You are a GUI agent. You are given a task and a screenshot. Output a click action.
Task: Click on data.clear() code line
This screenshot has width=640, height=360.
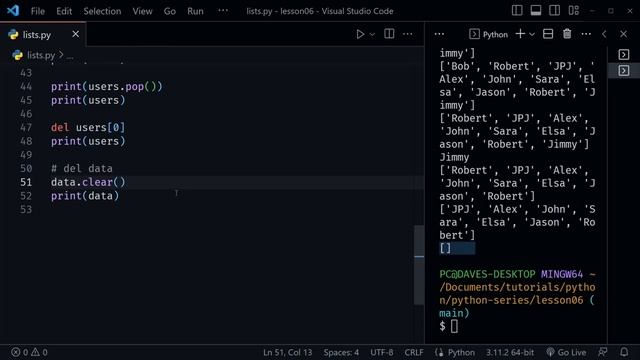(88, 182)
